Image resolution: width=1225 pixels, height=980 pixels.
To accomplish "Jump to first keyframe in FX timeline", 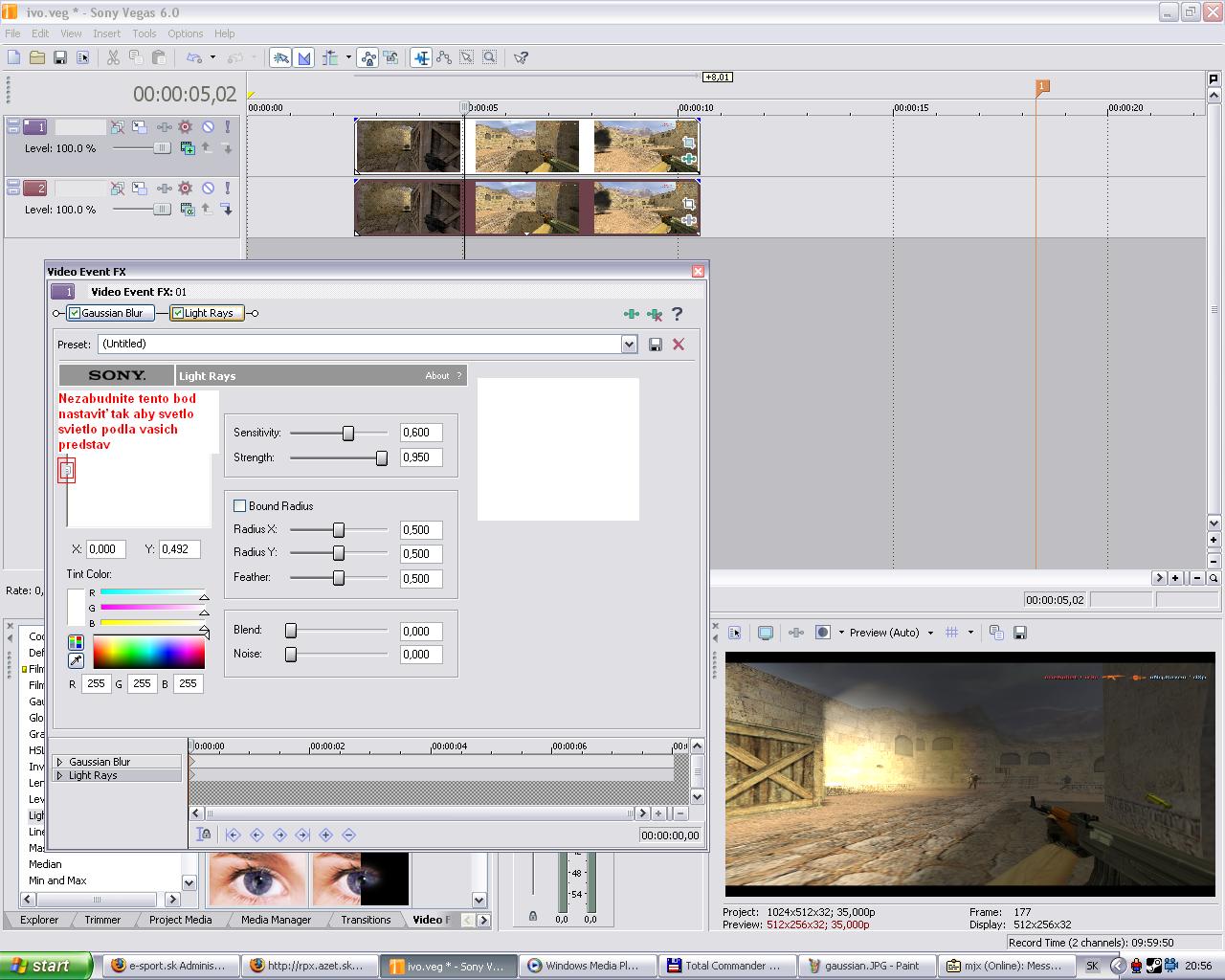I will click(x=234, y=835).
